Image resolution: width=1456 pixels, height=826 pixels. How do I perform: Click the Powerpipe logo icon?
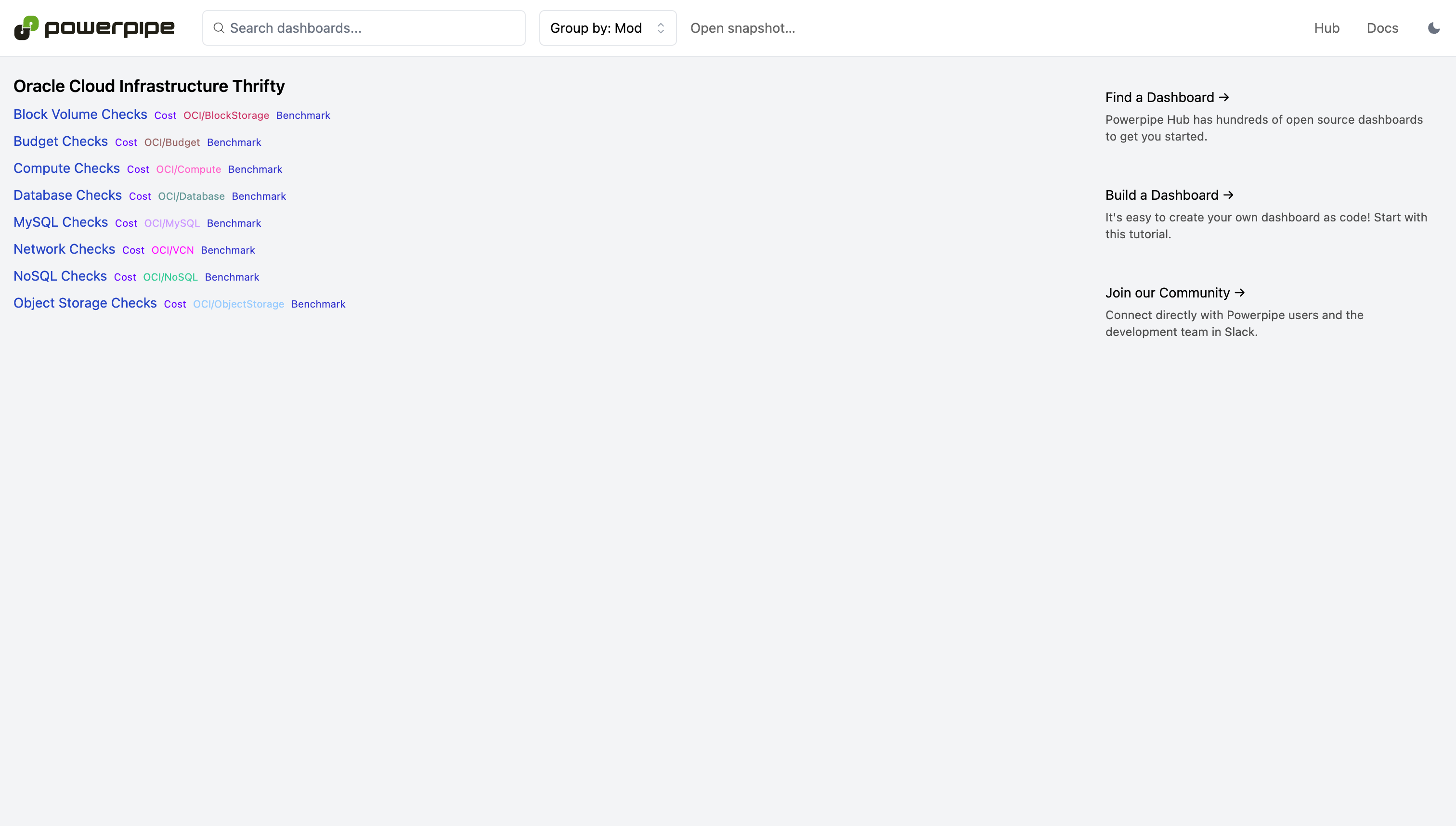click(26, 28)
